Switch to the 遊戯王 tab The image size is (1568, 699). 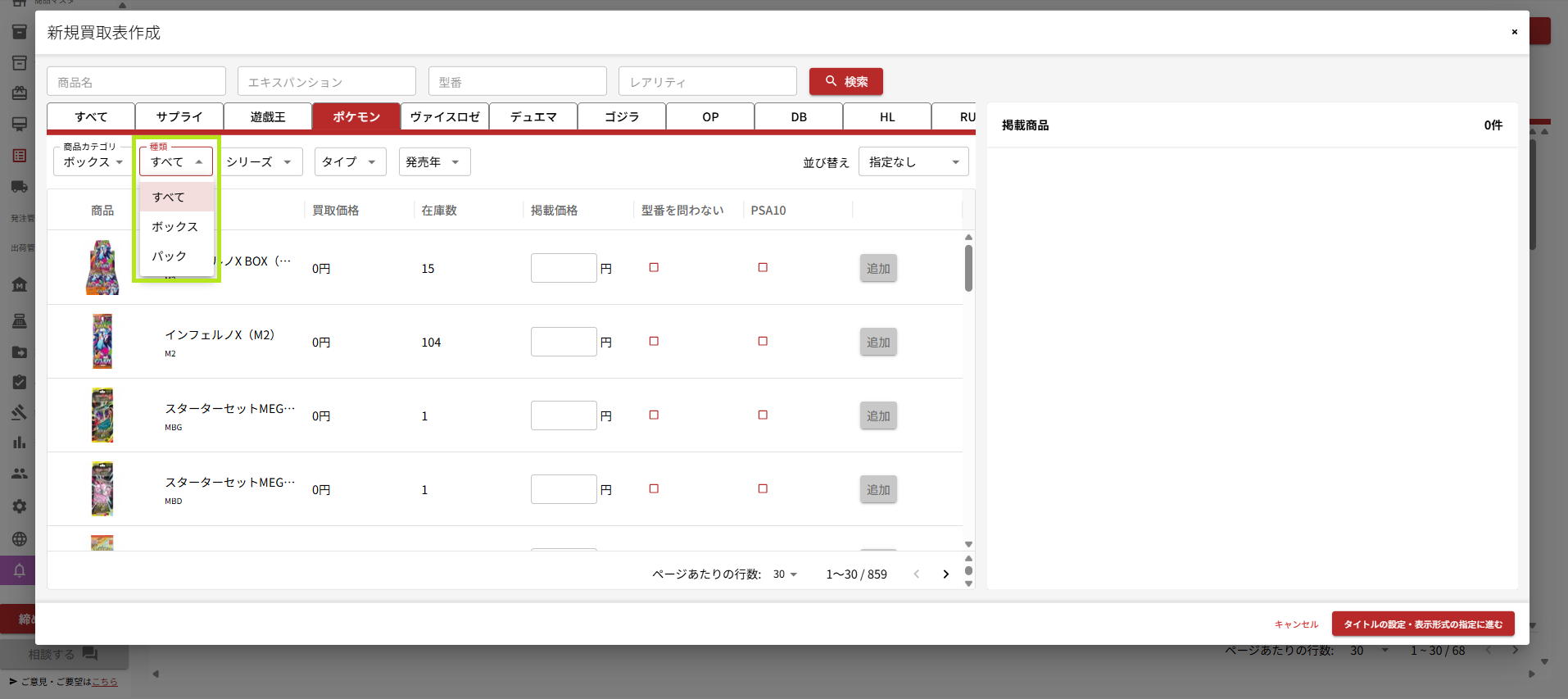268,117
